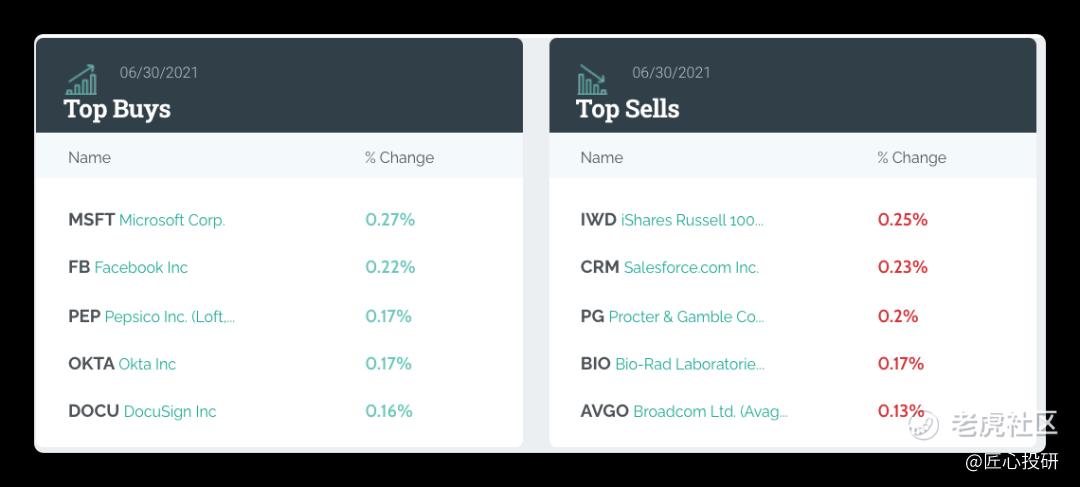Open the Microsoft Corp. link
The width and height of the screenshot is (1080, 487).
pyautogui.click(x=172, y=220)
